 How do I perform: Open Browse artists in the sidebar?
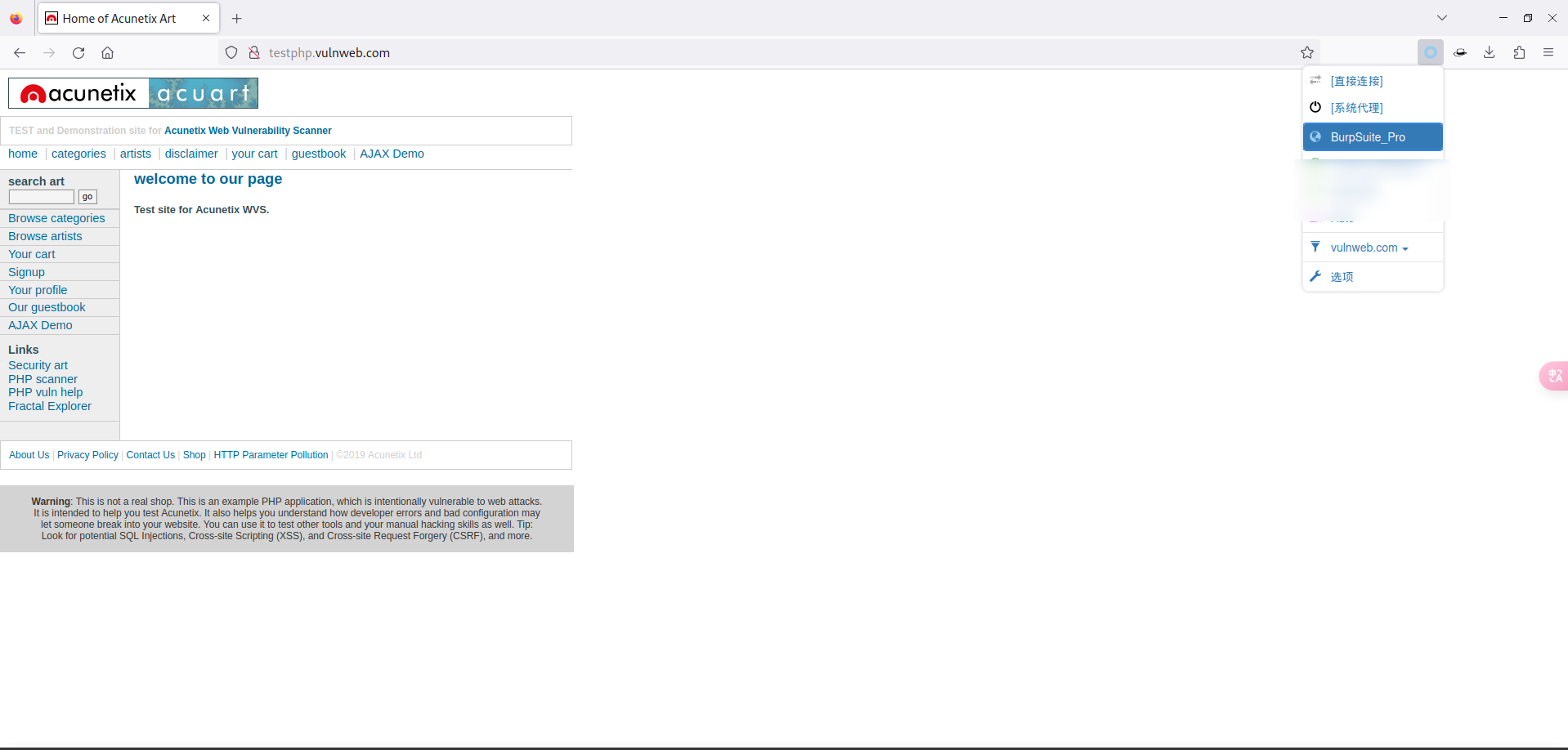(x=45, y=236)
